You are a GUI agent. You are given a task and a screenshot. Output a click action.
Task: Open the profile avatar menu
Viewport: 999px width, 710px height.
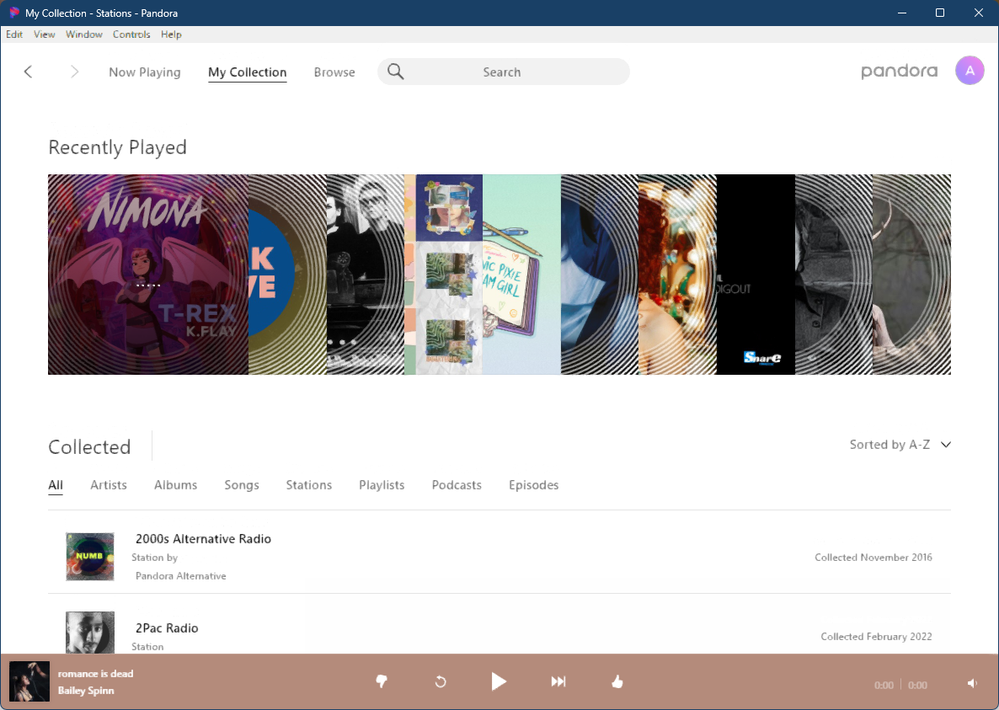click(969, 71)
